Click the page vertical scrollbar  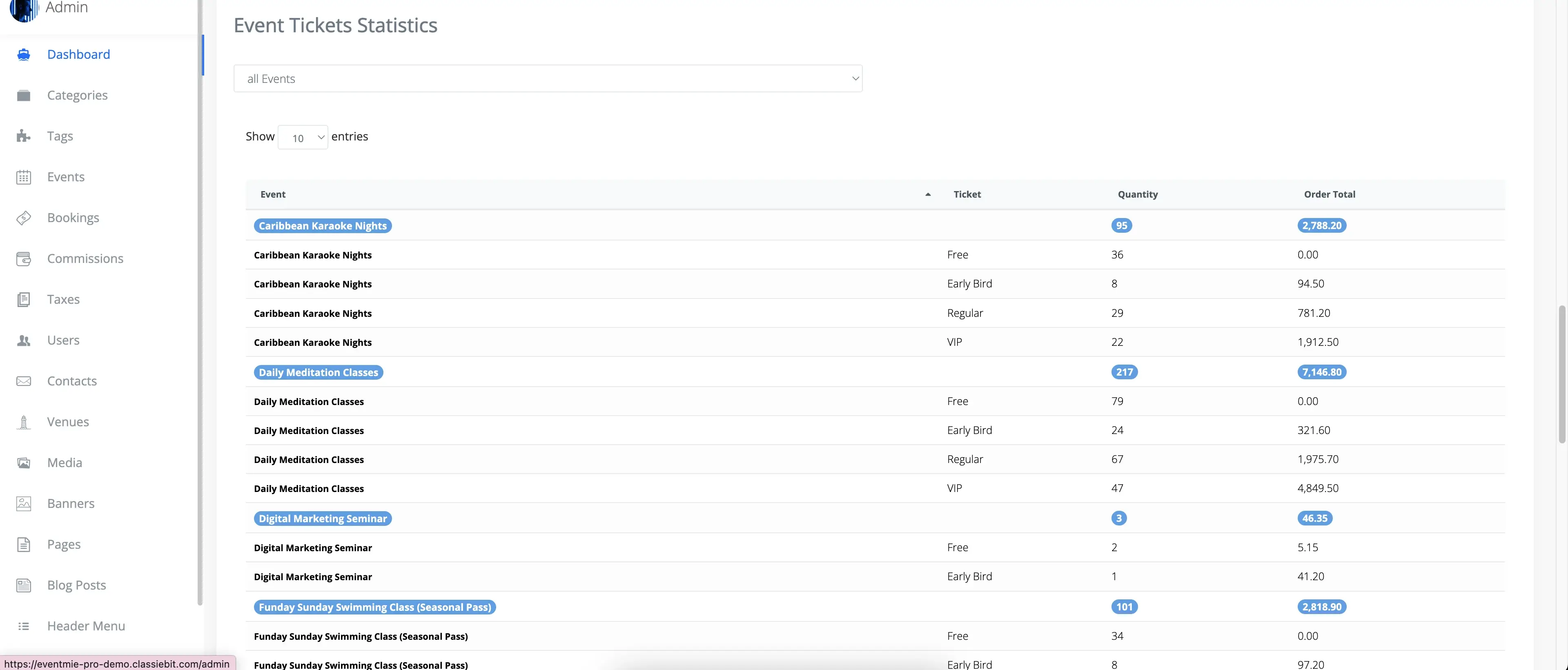[1561, 374]
